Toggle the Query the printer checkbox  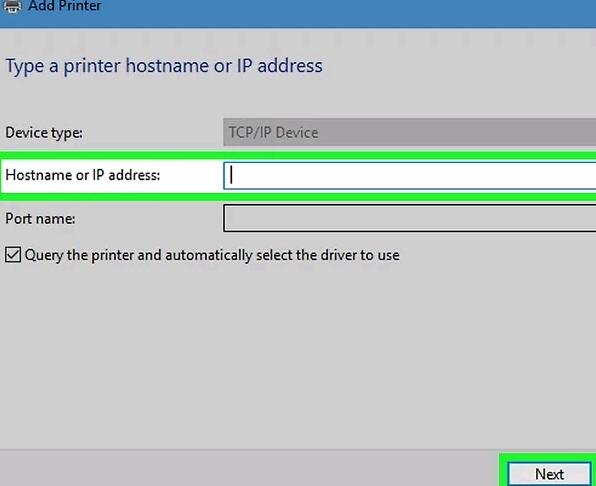pos(13,255)
